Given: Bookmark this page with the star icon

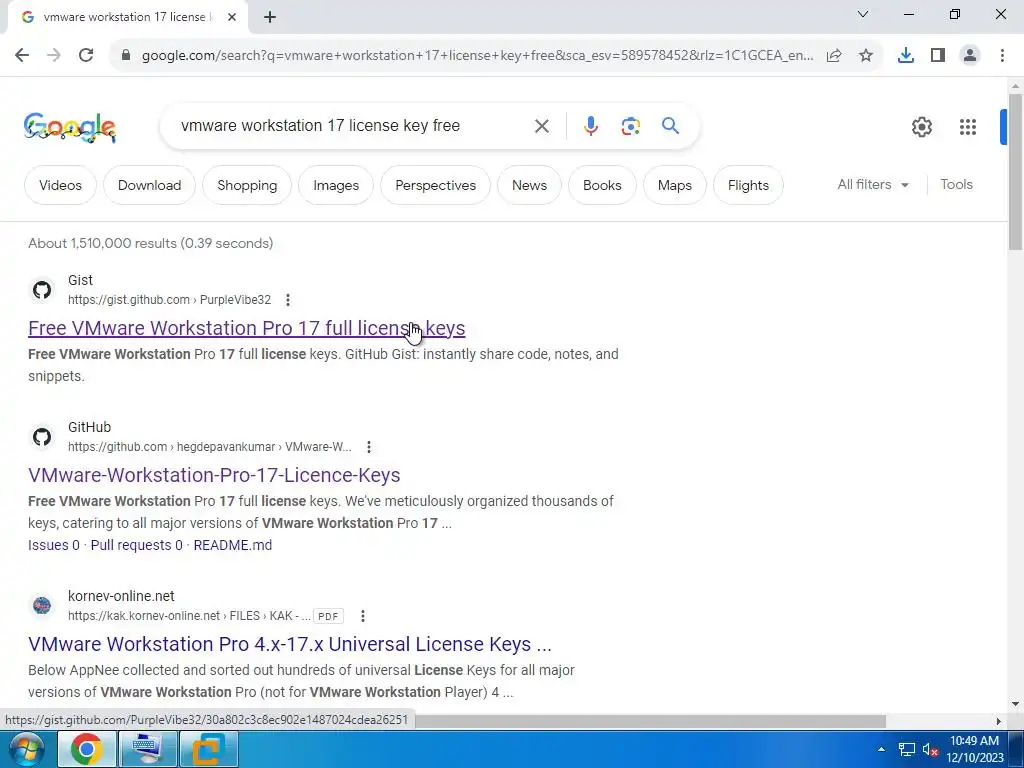Looking at the screenshot, I should coord(866,56).
